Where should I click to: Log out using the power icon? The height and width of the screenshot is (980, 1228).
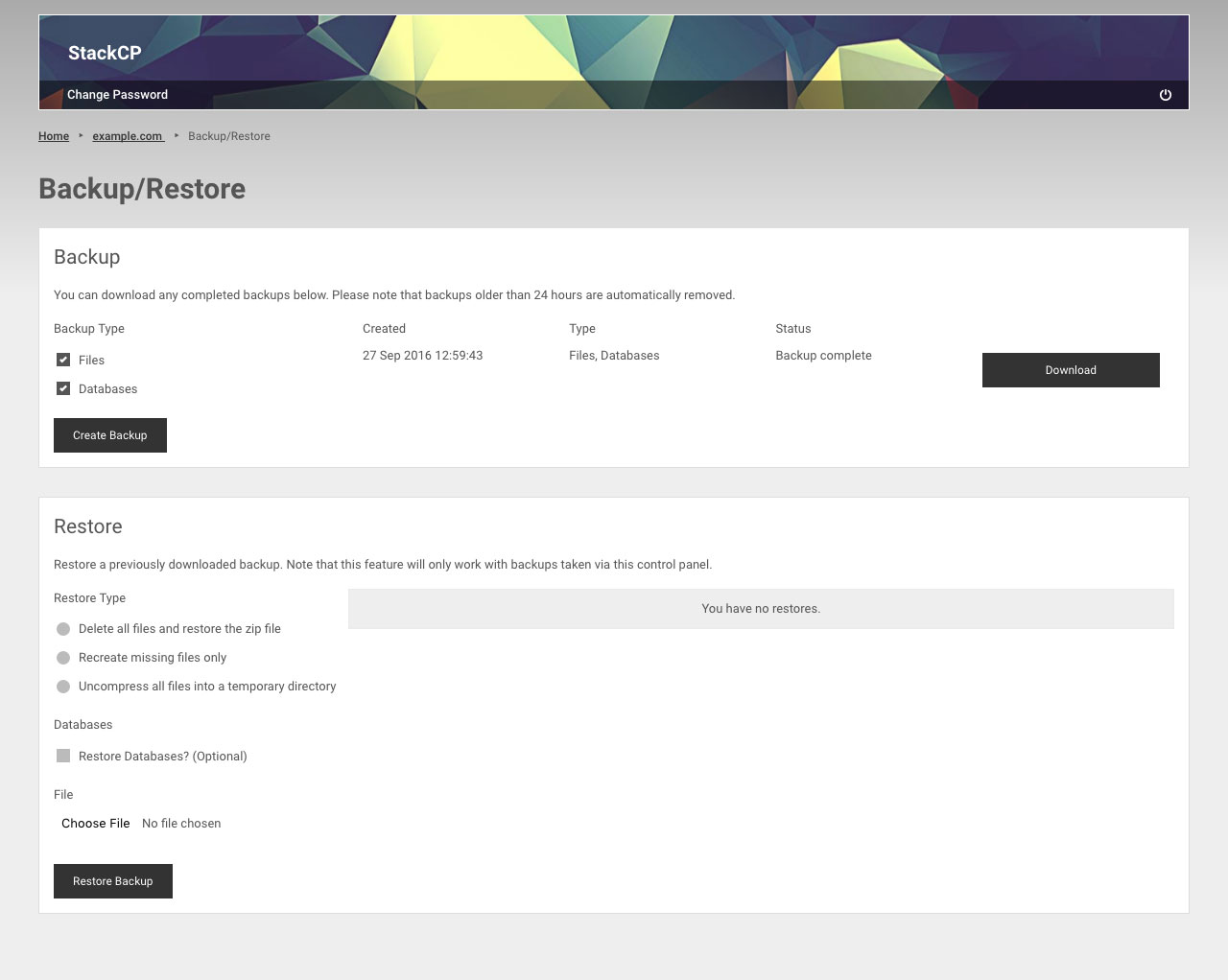[1165, 94]
